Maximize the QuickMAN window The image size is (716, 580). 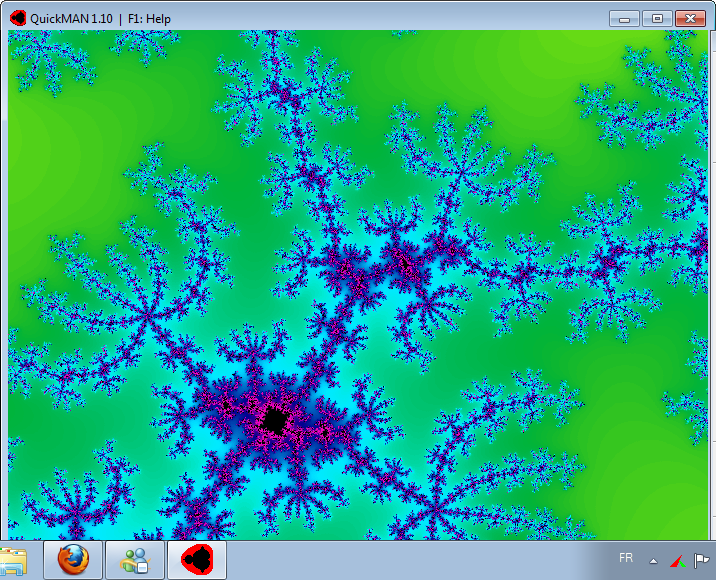coord(657,18)
